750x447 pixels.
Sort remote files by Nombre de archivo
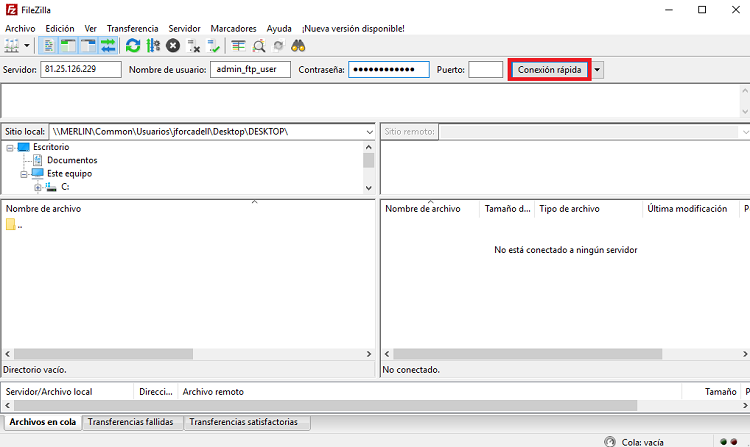coord(423,209)
